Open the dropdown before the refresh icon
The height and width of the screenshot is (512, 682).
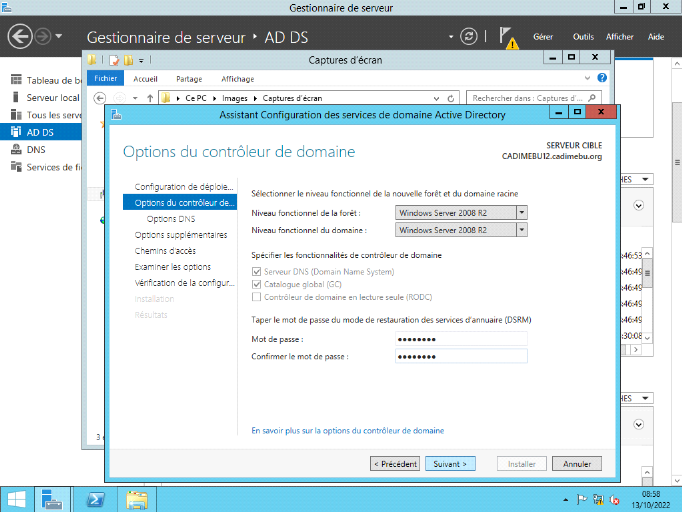(451, 37)
